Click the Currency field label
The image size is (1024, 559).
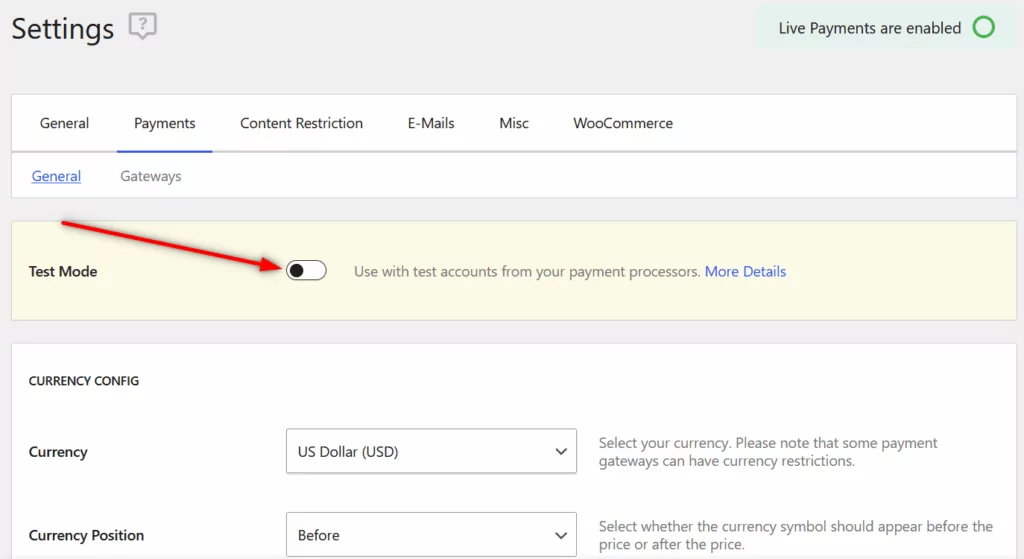pos(58,452)
